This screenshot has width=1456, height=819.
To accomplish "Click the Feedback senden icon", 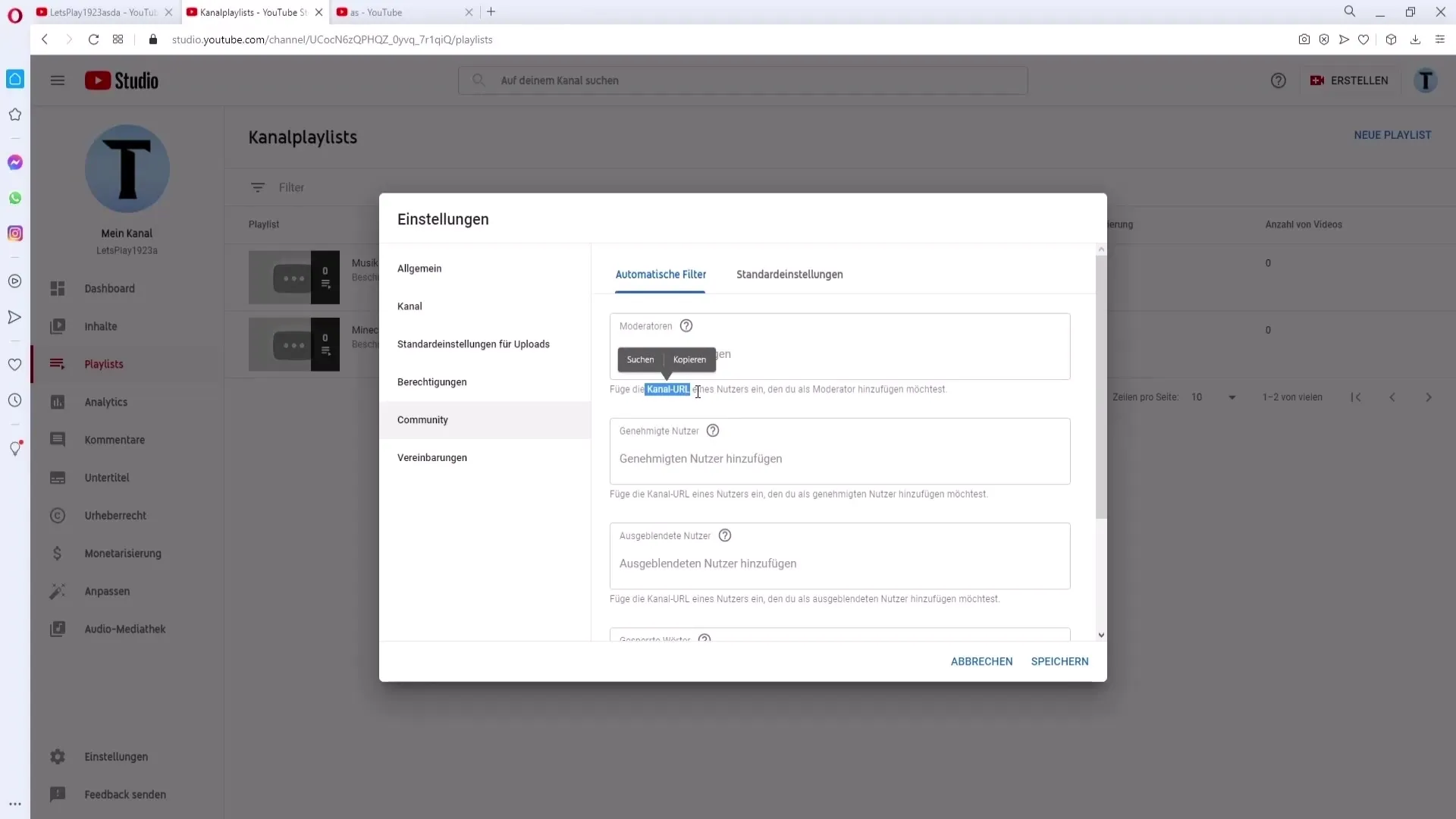I will (58, 795).
